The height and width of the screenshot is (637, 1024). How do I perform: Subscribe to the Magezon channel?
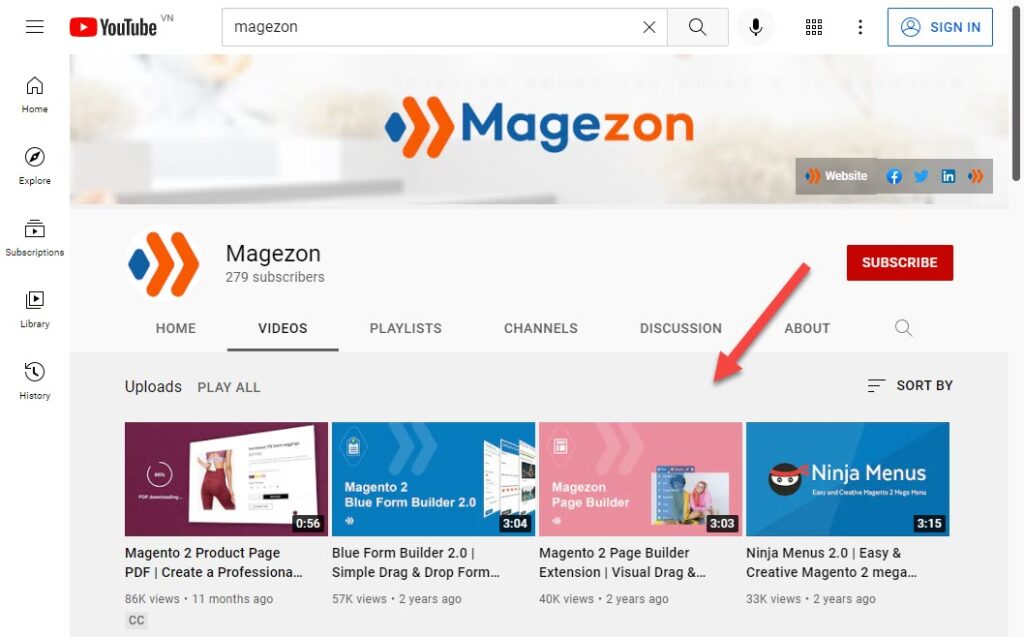899,263
